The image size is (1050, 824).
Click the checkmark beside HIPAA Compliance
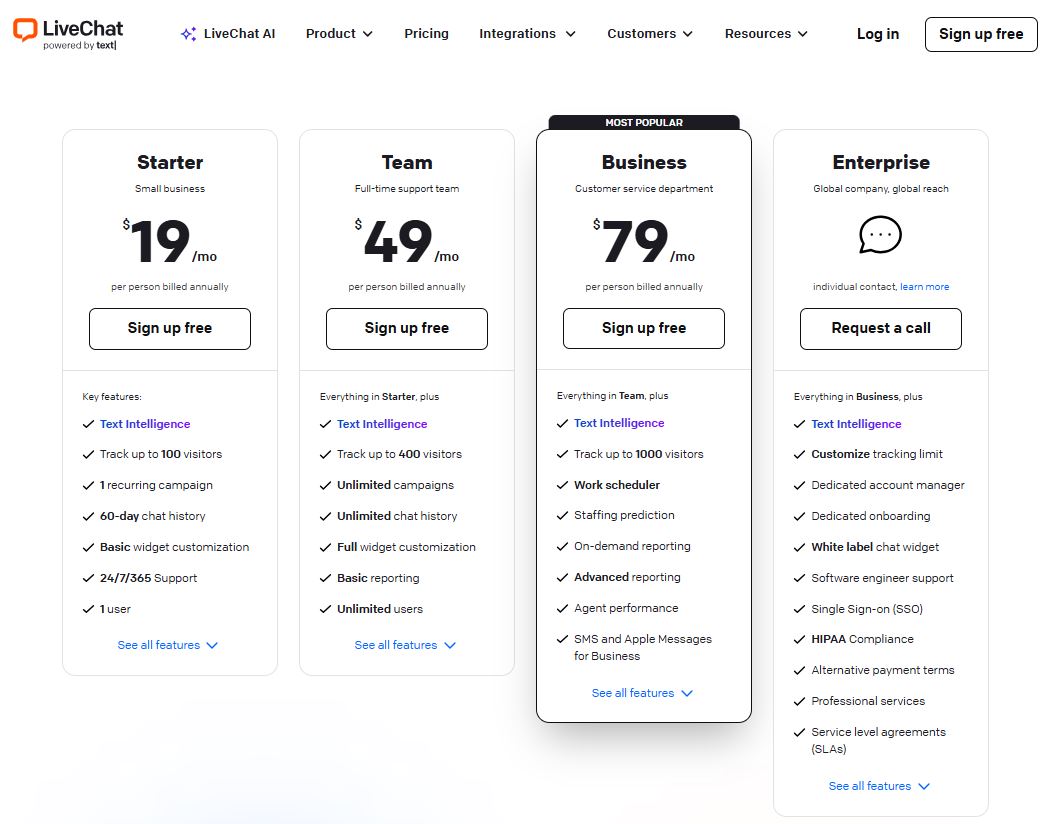[801, 639]
